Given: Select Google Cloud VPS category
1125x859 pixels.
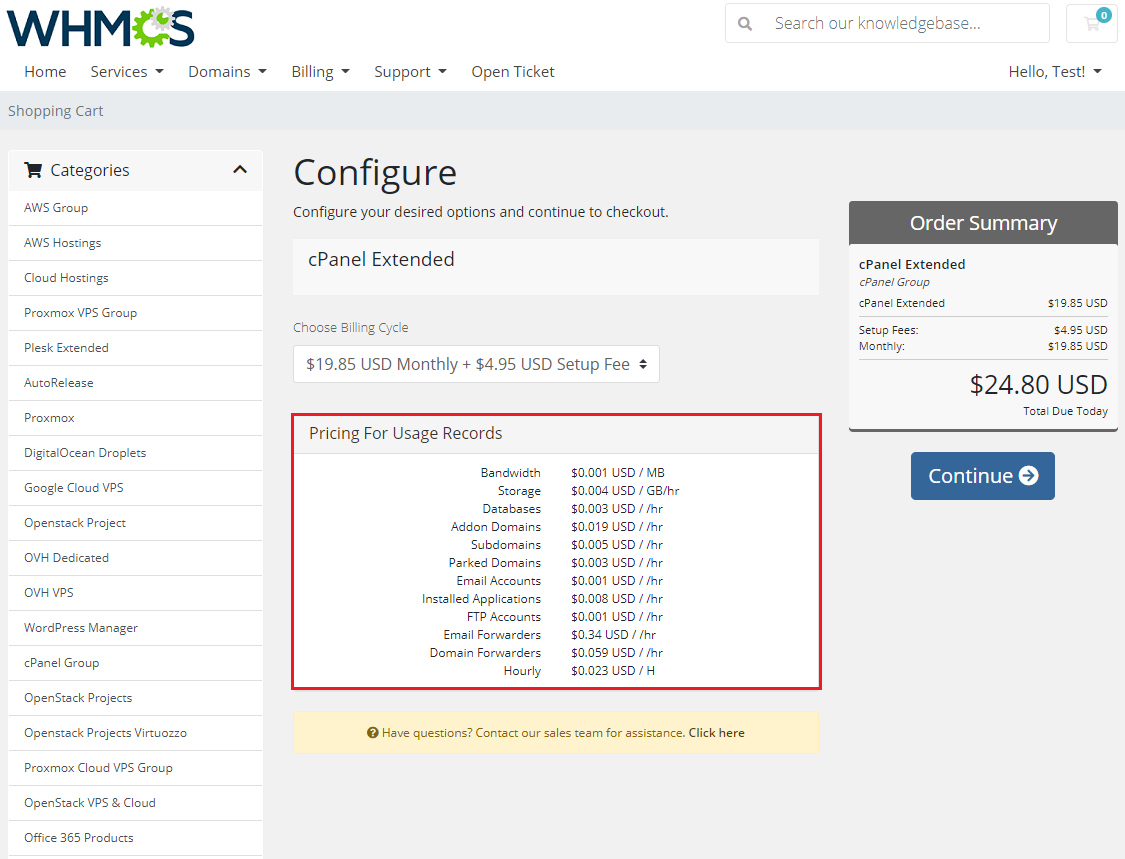Looking at the screenshot, I should click(136, 488).
